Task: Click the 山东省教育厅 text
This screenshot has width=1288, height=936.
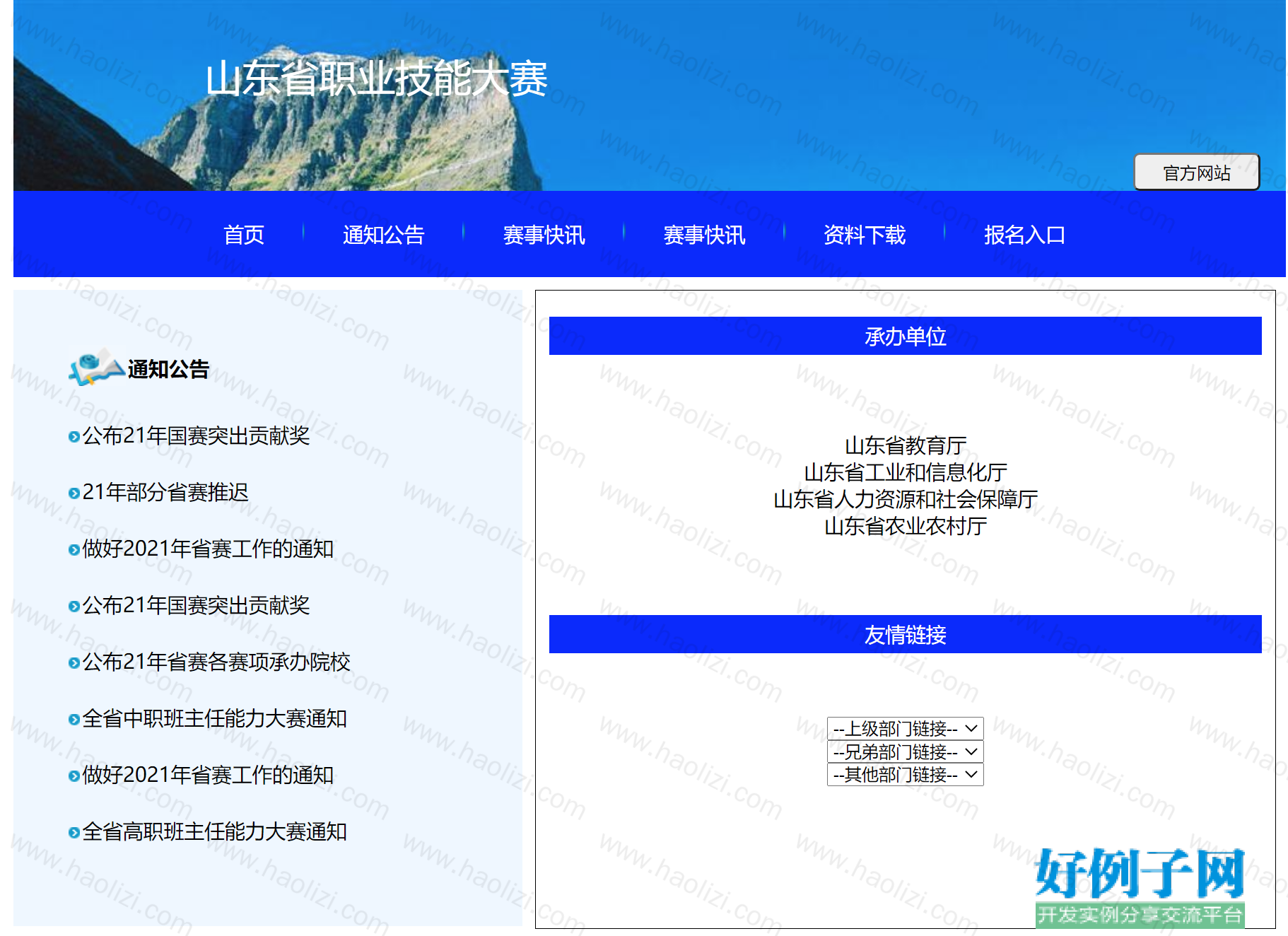Action: [x=906, y=445]
